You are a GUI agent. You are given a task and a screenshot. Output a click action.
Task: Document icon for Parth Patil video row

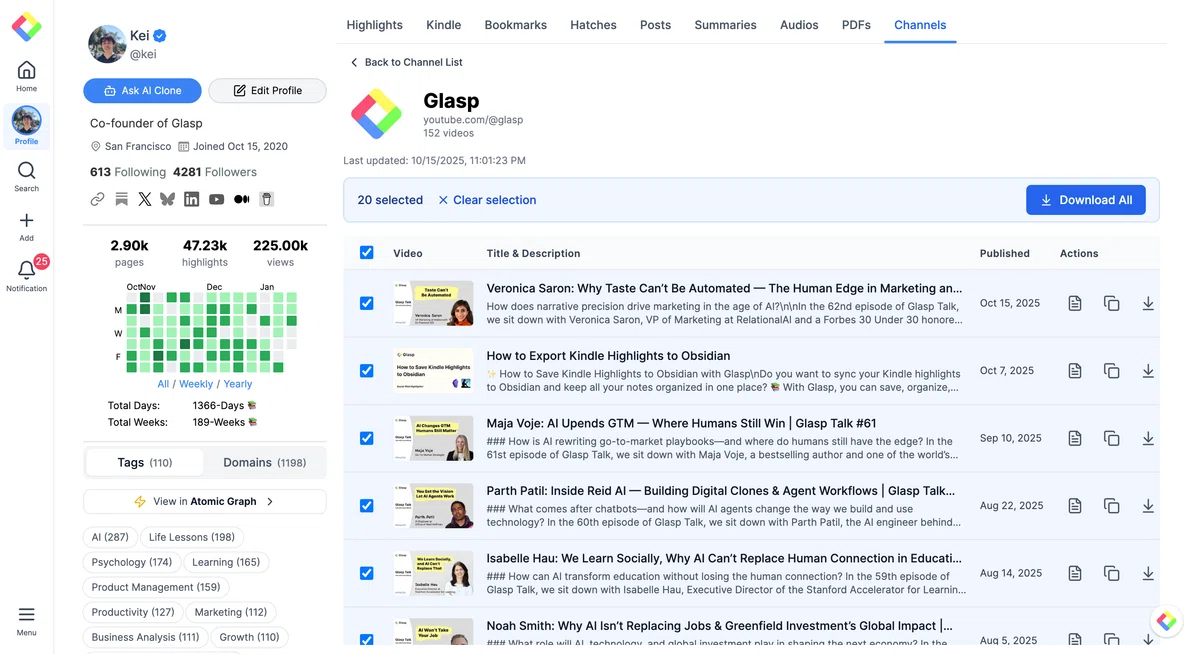pyautogui.click(x=1075, y=506)
